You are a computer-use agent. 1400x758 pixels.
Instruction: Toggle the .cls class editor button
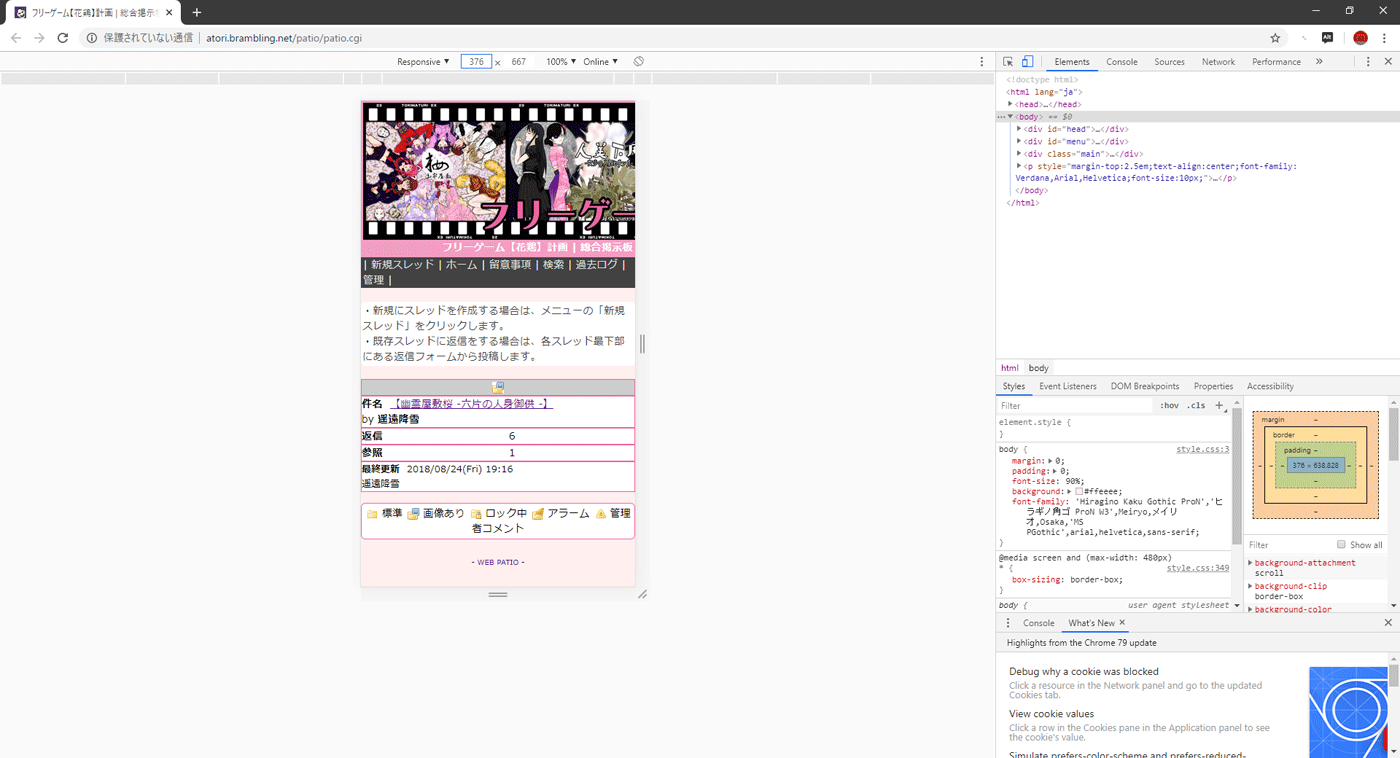pyautogui.click(x=1195, y=406)
